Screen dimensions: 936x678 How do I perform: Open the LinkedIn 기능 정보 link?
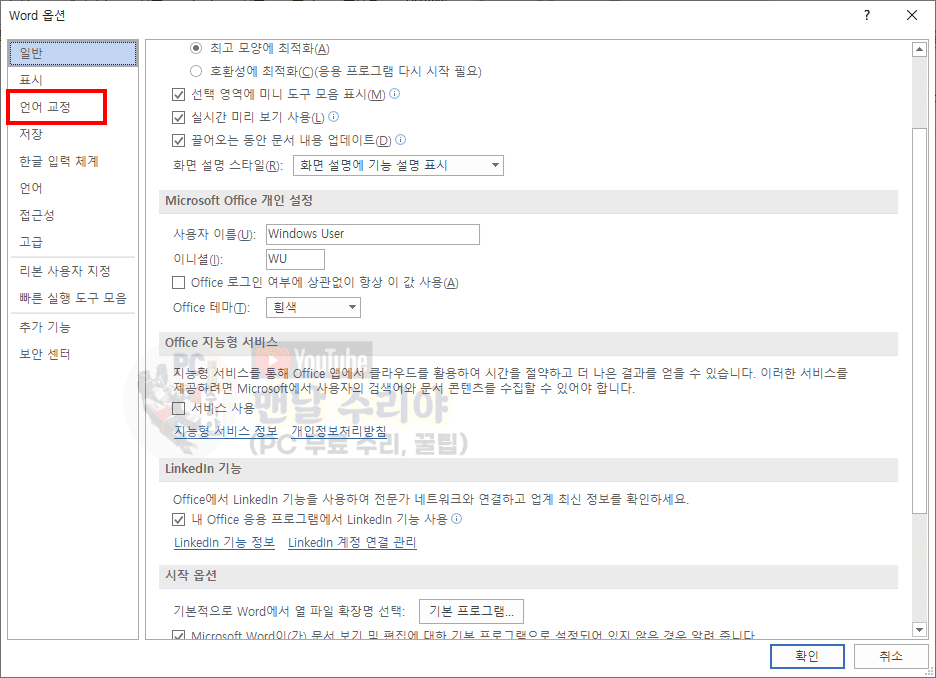224,542
